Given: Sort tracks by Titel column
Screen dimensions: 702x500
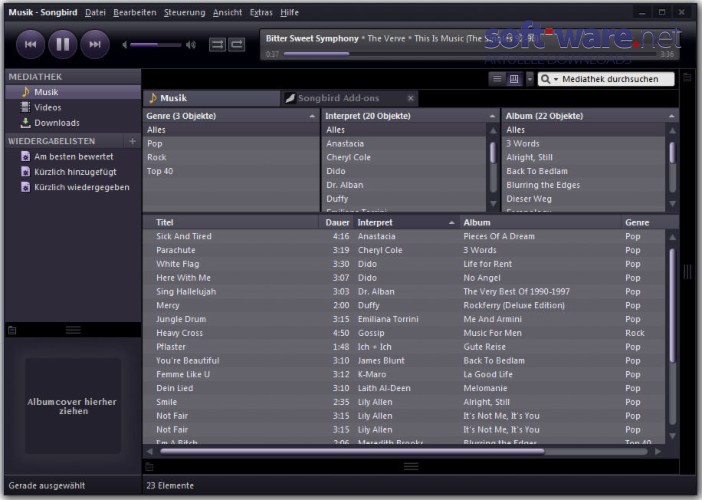Looking at the screenshot, I should (231, 222).
